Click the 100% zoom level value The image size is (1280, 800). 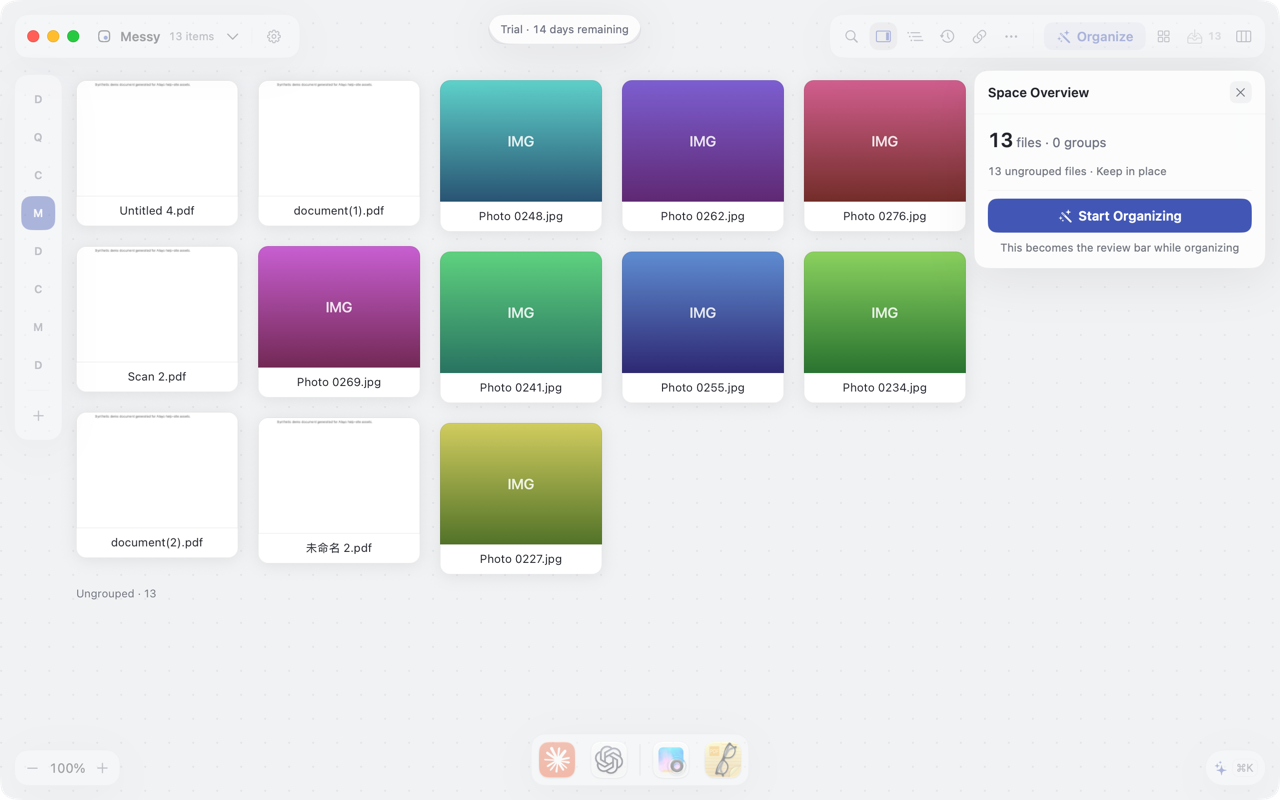tap(68, 768)
